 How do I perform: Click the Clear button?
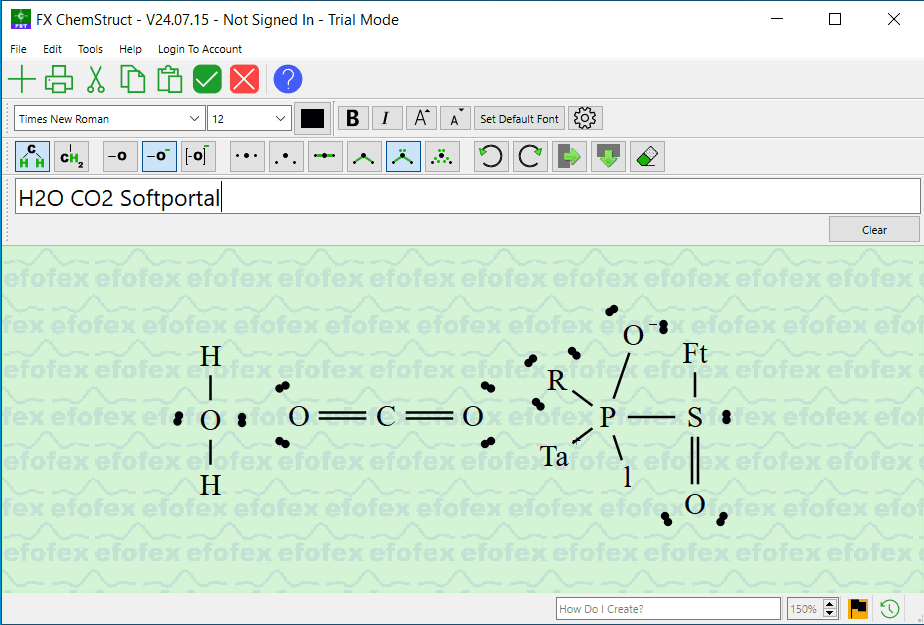874,230
